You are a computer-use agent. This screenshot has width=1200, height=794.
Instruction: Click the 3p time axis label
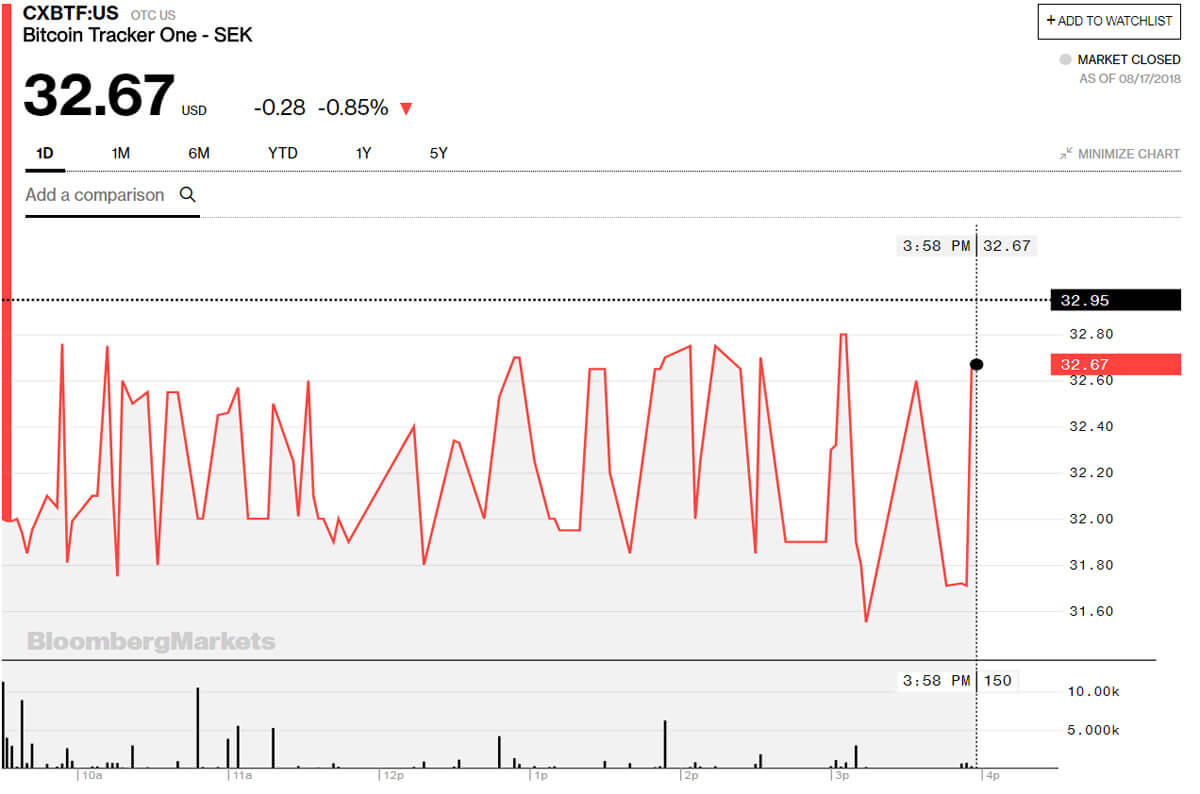[x=841, y=775]
